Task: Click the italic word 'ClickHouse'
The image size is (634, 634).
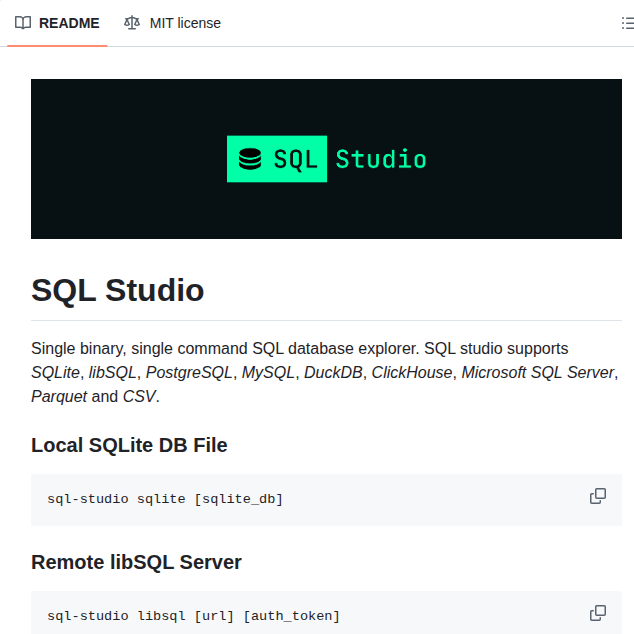Action: coord(412,373)
